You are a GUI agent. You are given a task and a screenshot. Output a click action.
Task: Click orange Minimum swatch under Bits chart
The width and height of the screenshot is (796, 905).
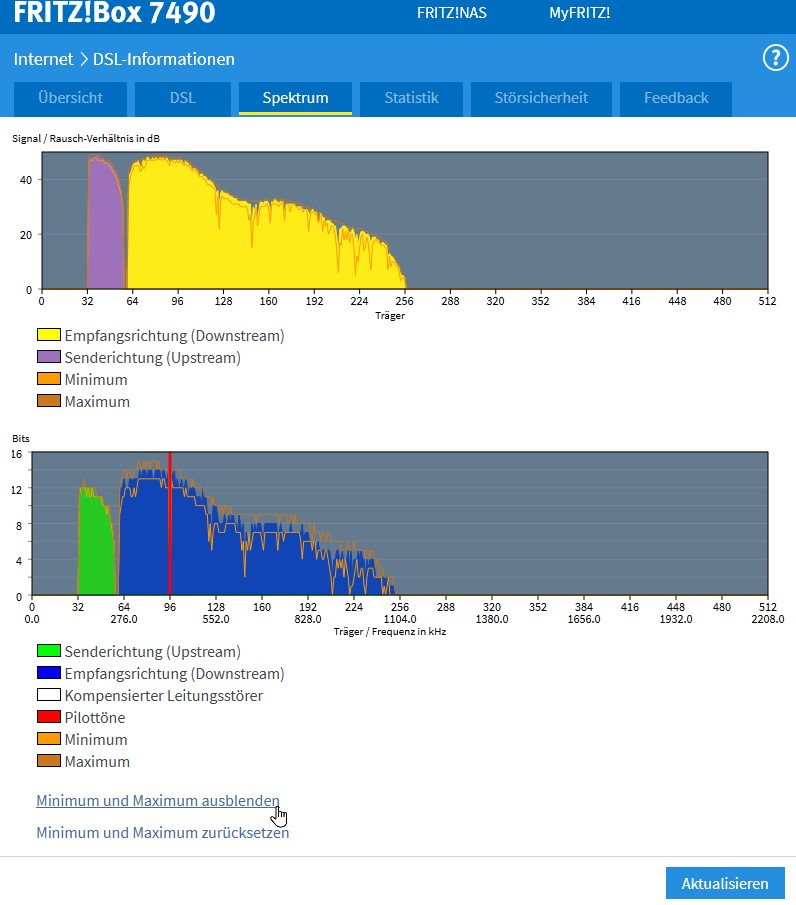49,738
